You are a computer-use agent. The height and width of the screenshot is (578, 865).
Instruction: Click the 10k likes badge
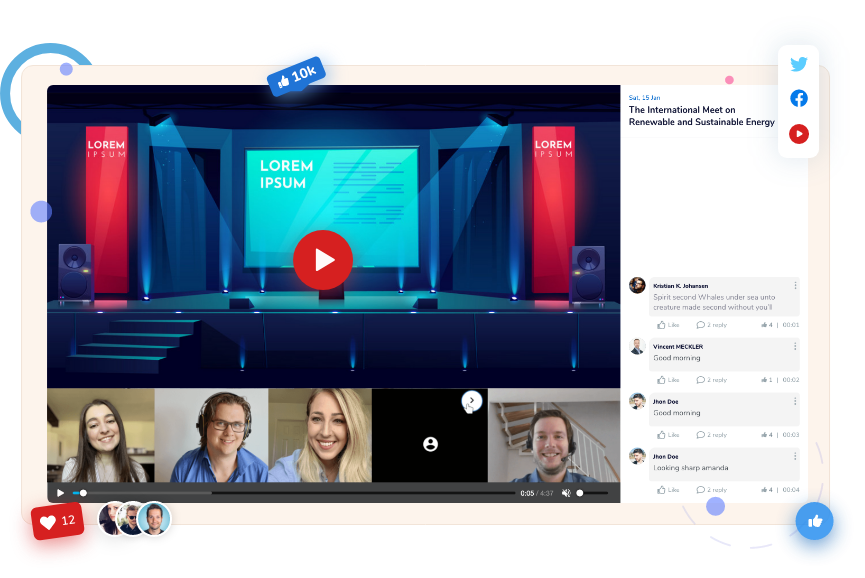pos(295,75)
